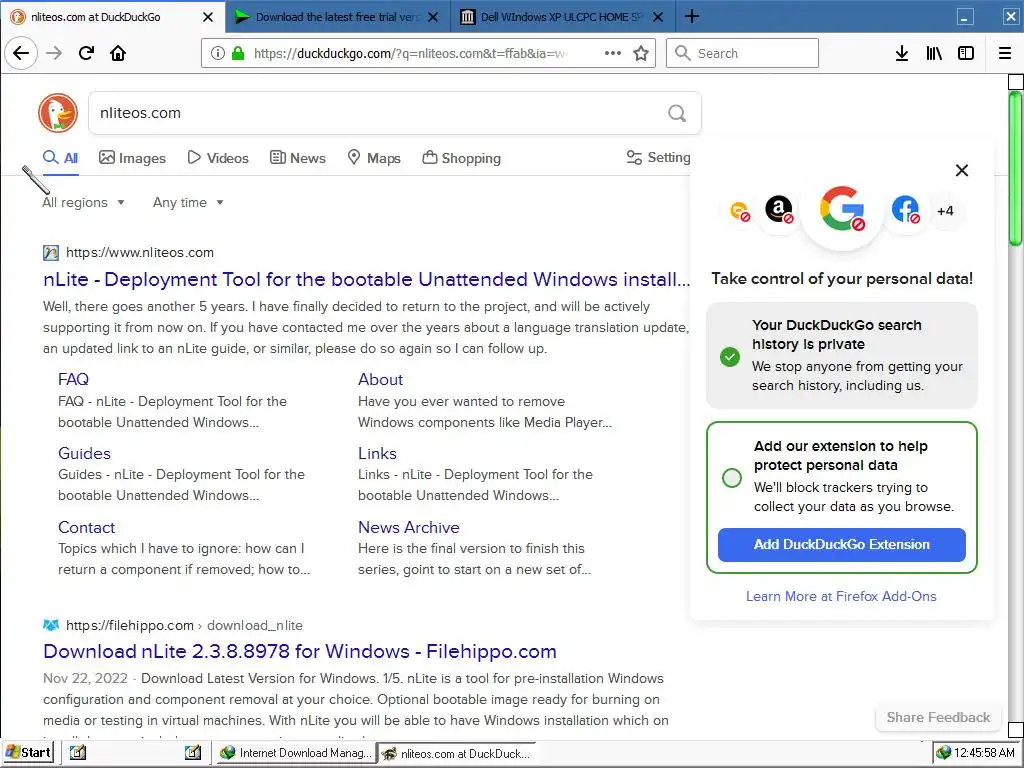The image size is (1024, 768).
Task: Open Download nLite 2.3.8.8978 Filehippo result
Action: [x=300, y=651]
